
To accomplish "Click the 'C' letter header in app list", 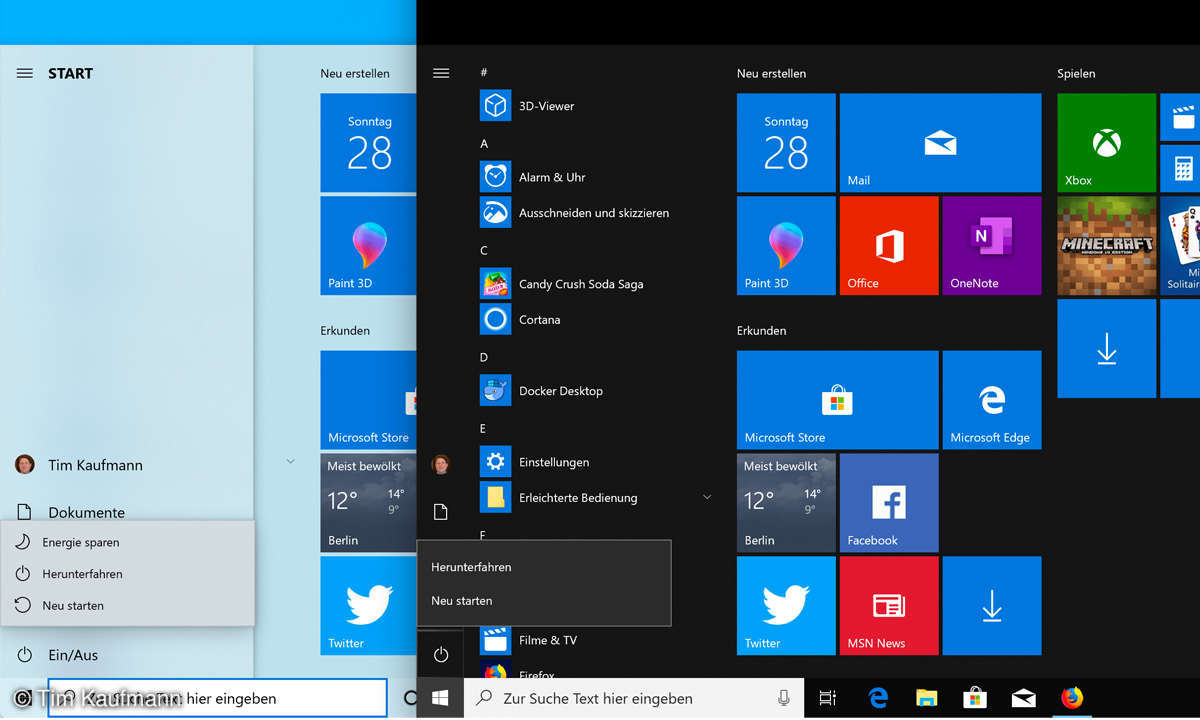I will tap(484, 251).
